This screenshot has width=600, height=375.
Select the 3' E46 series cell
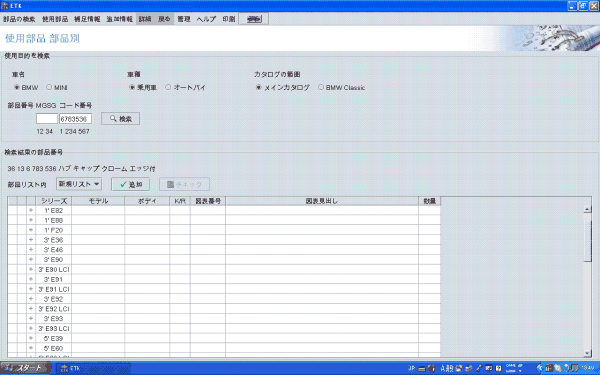click(54, 249)
